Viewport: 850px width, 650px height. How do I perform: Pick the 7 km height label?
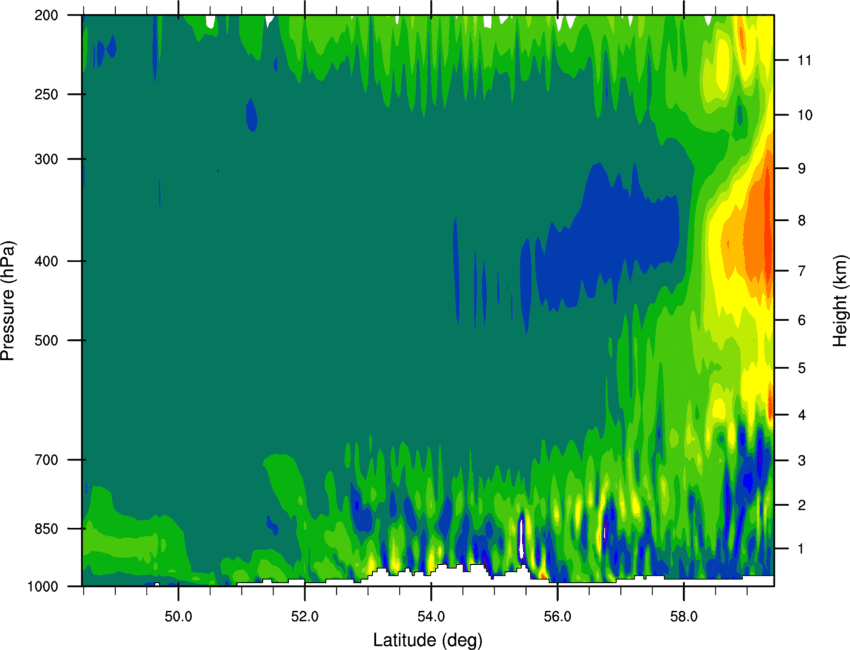[x=801, y=271]
